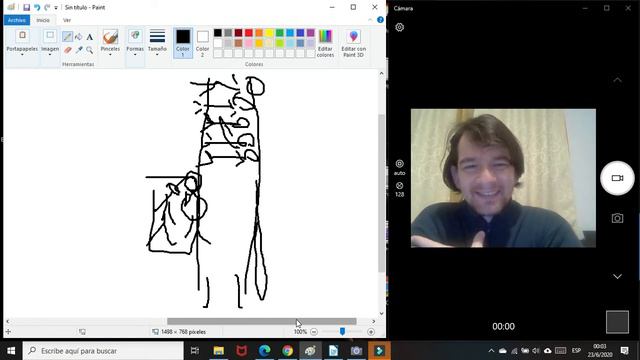
Task: Open Microsoft Edge from taskbar
Action: click(x=264, y=351)
